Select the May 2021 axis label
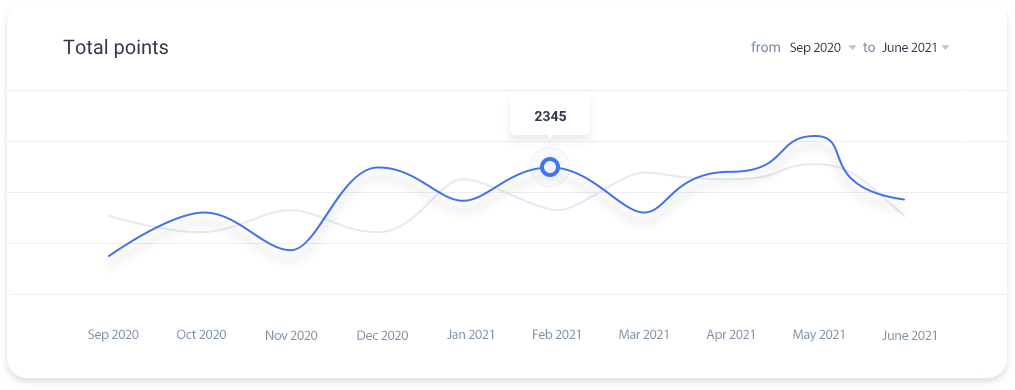This screenshot has width=1015, height=390. (819, 335)
